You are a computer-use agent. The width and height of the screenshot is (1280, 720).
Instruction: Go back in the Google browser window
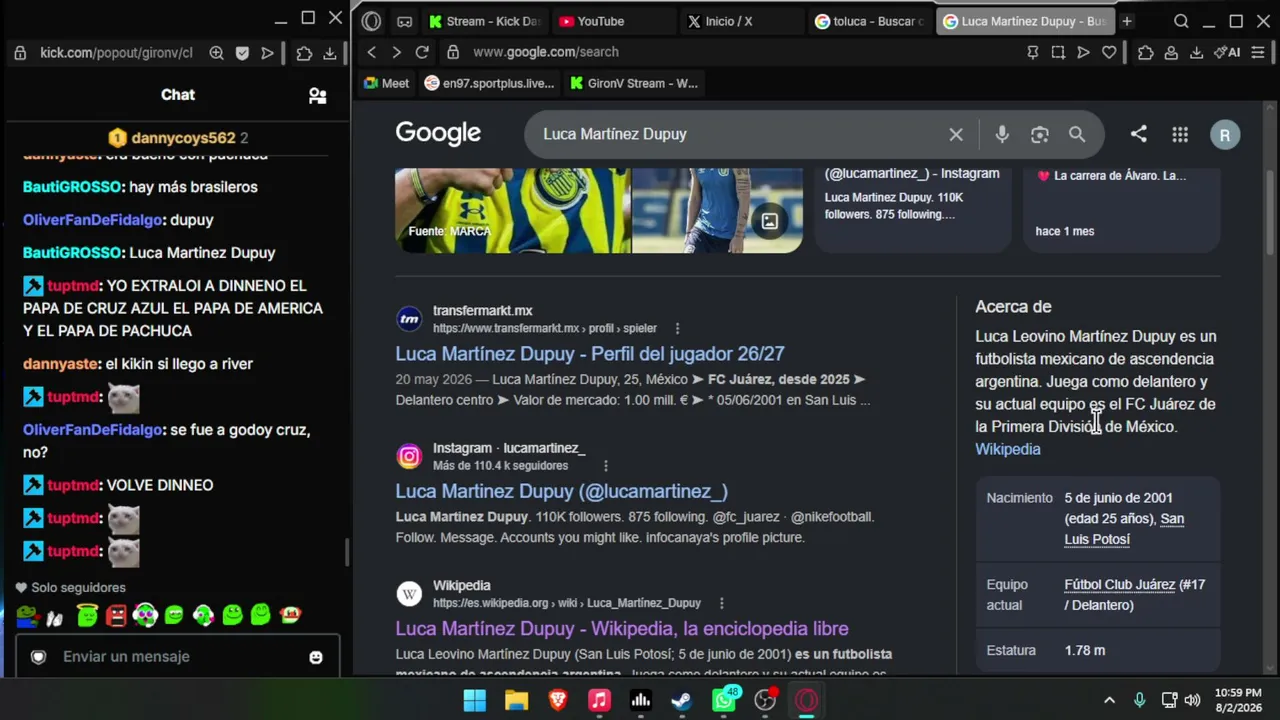[372, 52]
